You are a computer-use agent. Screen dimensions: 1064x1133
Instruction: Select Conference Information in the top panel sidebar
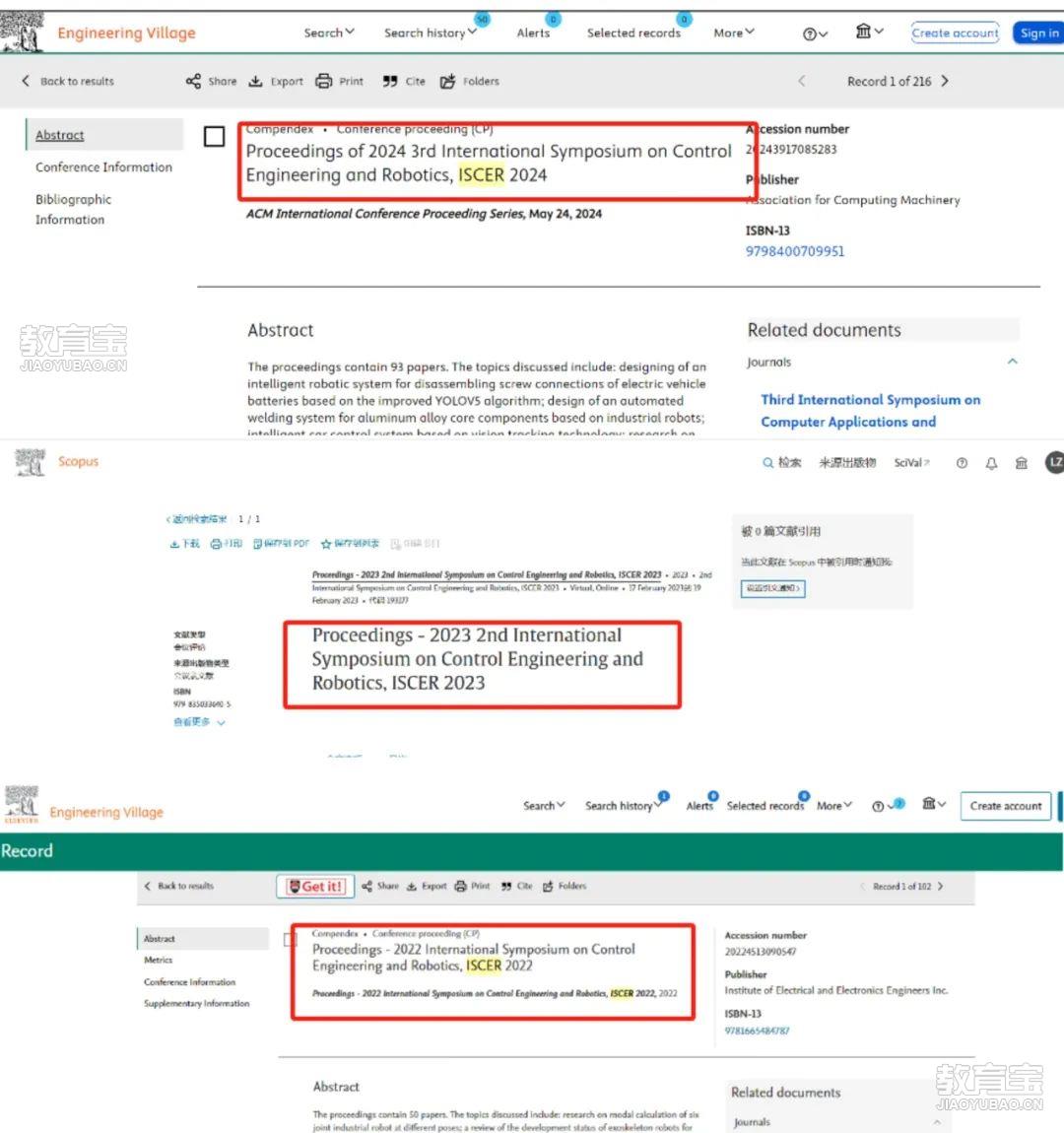click(x=104, y=167)
